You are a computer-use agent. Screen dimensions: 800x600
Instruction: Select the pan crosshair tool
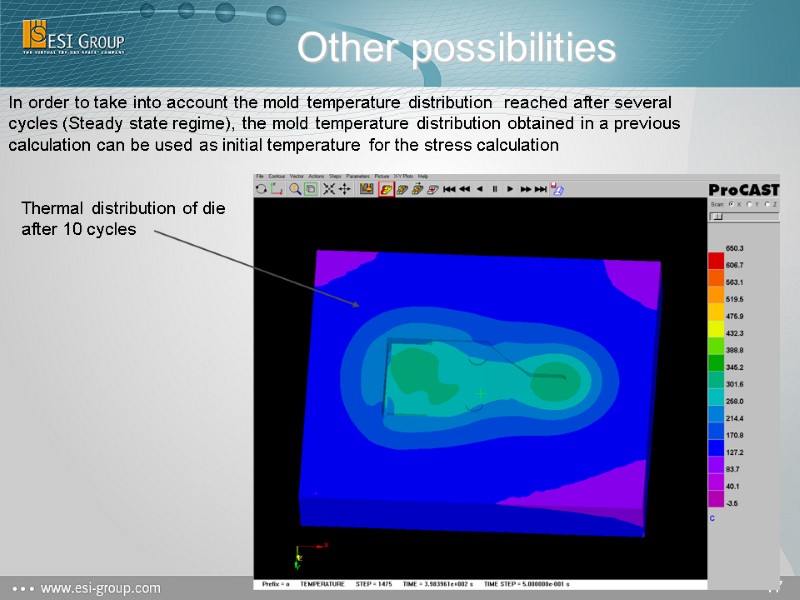344,188
